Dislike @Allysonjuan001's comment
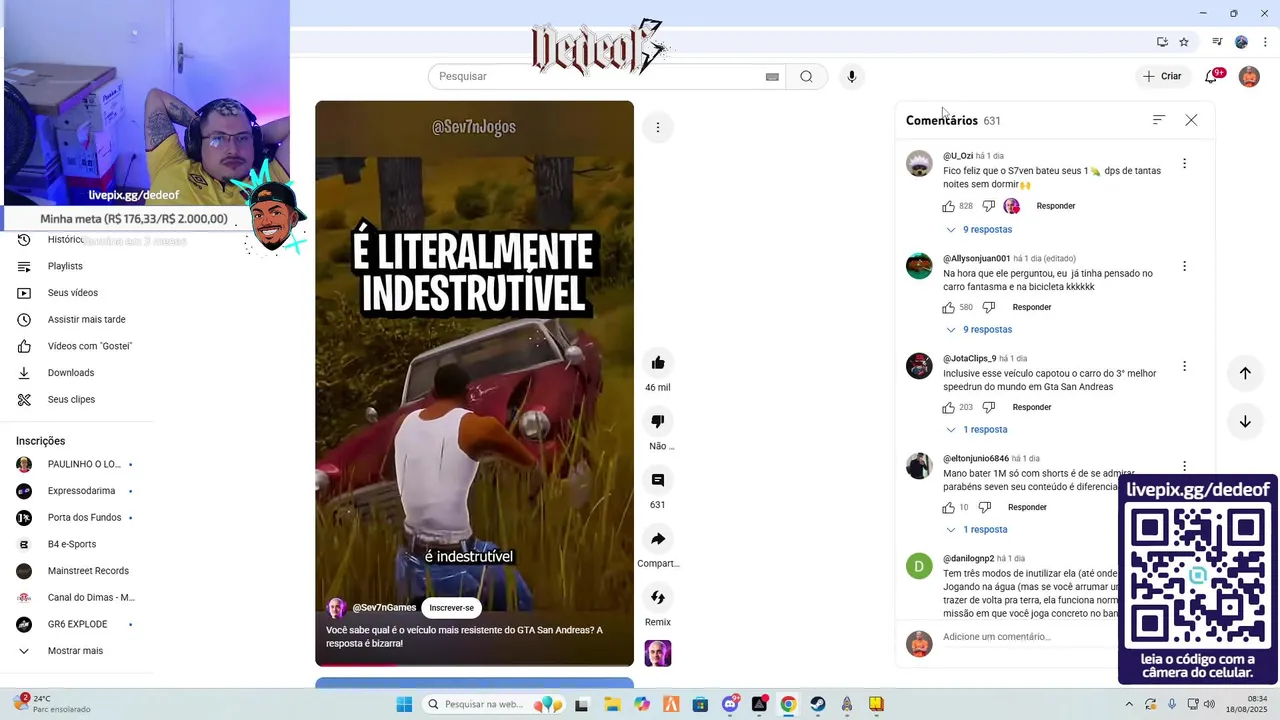This screenshot has height=720, width=1280. coord(988,307)
